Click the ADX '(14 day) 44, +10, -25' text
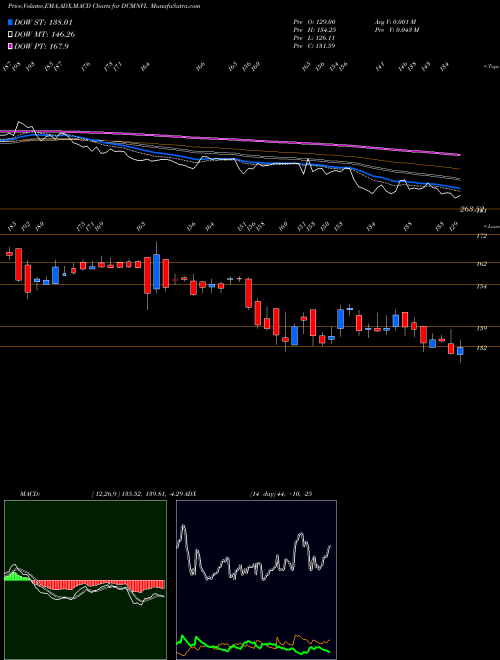 click(281, 494)
